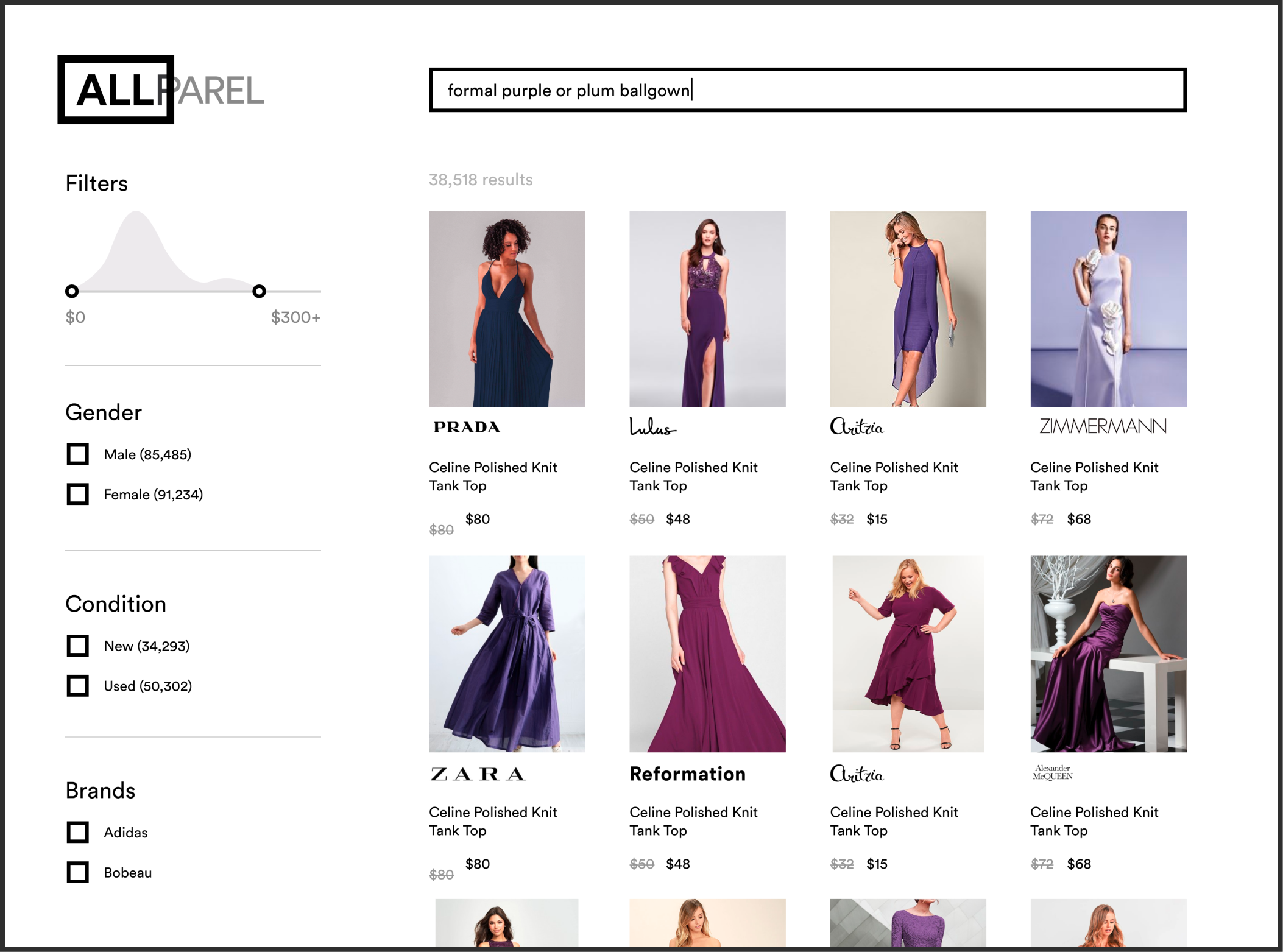Click the $15 price under second-row Aritzia item
1283x952 pixels.
click(877, 864)
